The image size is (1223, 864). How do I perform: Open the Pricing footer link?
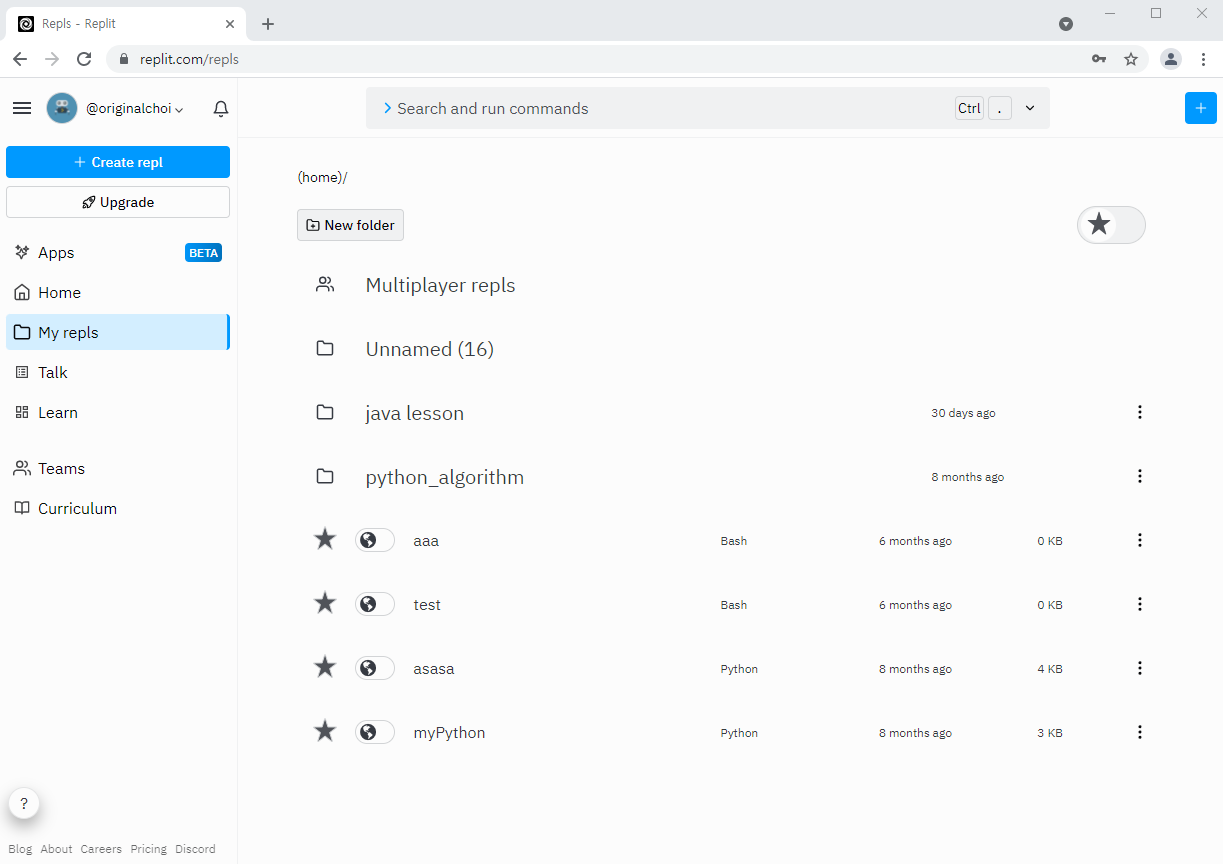[x=148, y=849]
